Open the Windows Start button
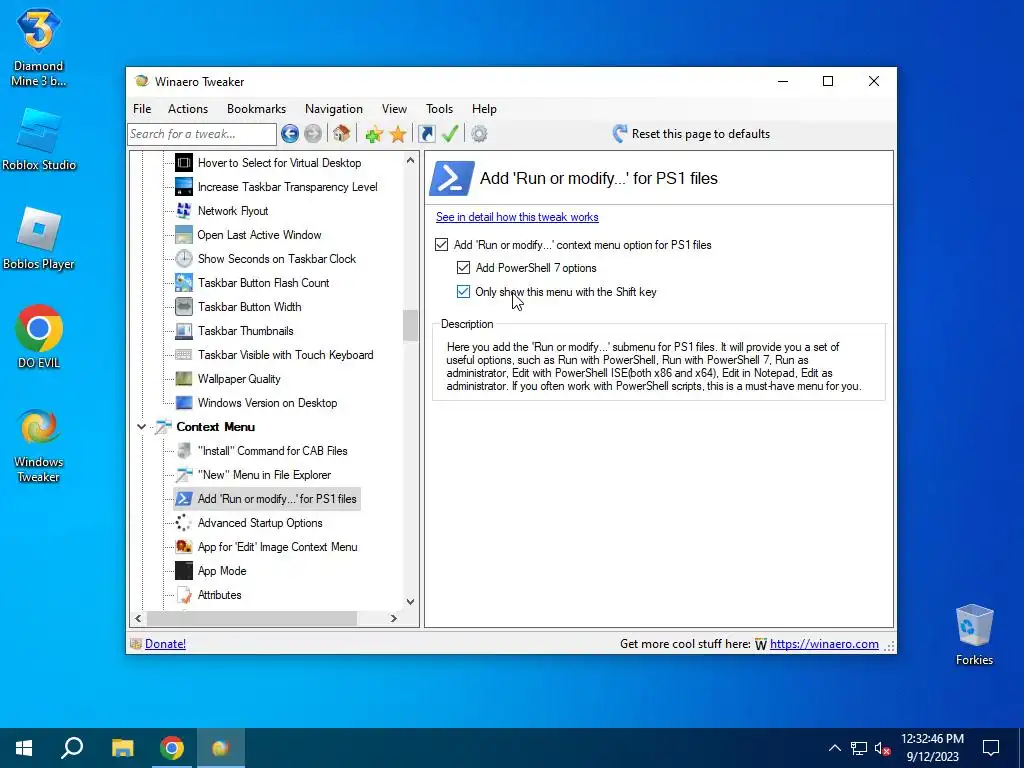This screenshot has height=768, width=1024. (24, 748)
